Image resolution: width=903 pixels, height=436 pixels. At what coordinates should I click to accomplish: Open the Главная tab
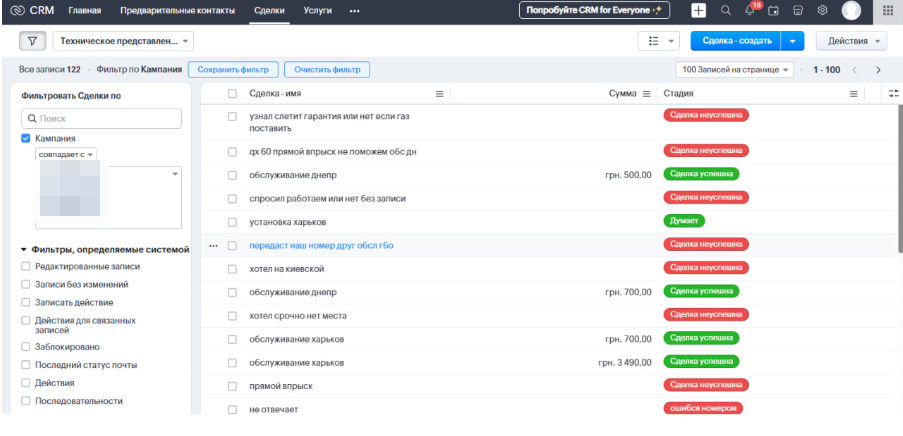tap(85, 10)
